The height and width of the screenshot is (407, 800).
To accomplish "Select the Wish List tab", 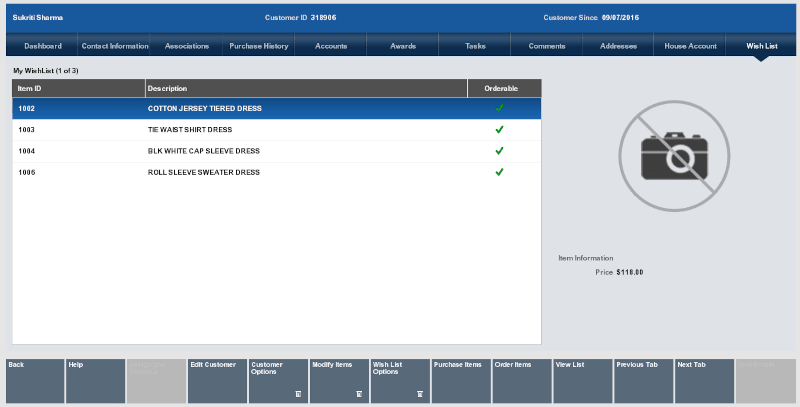I will (762, 46).
